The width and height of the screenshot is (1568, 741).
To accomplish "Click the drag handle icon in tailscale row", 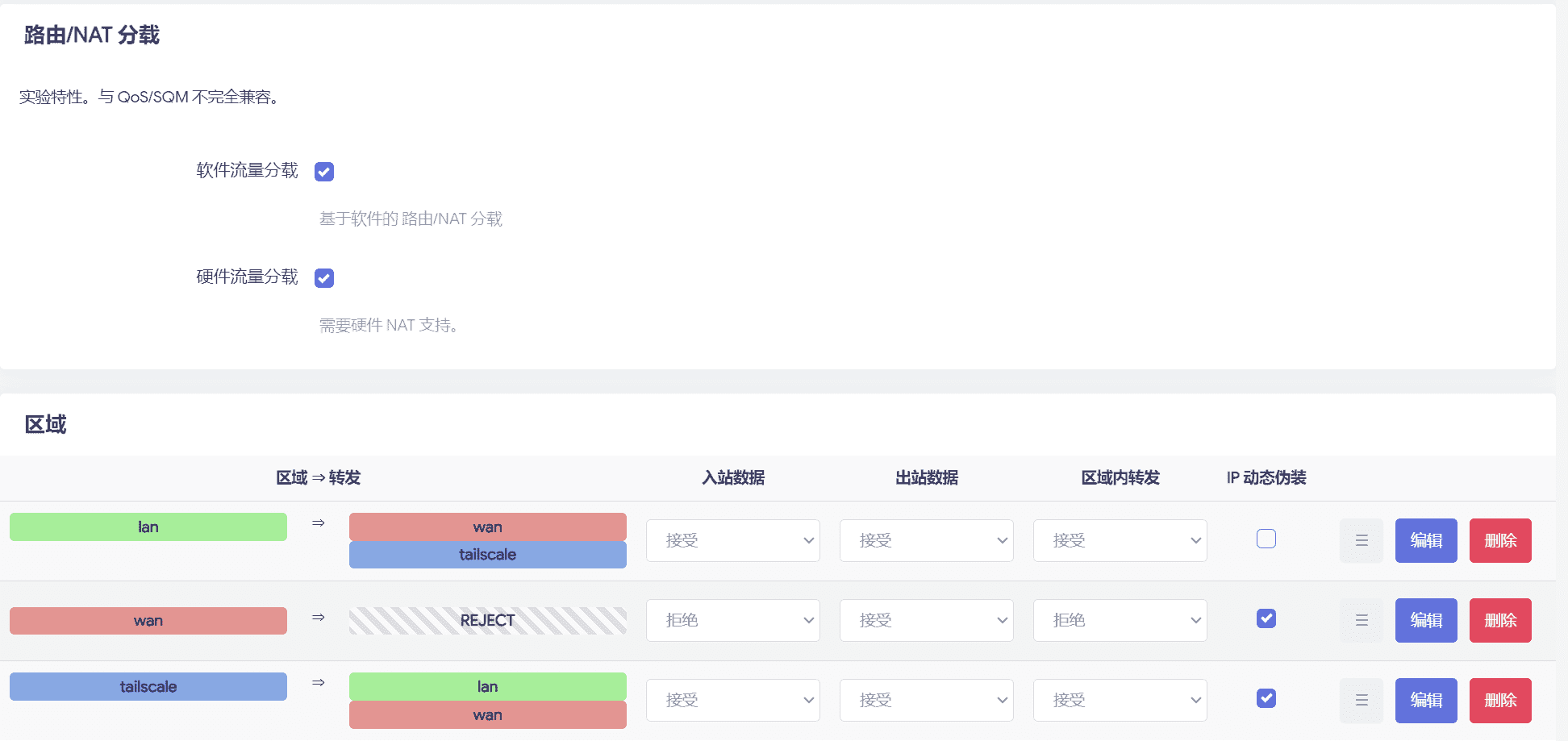I will pos(1361,701).
